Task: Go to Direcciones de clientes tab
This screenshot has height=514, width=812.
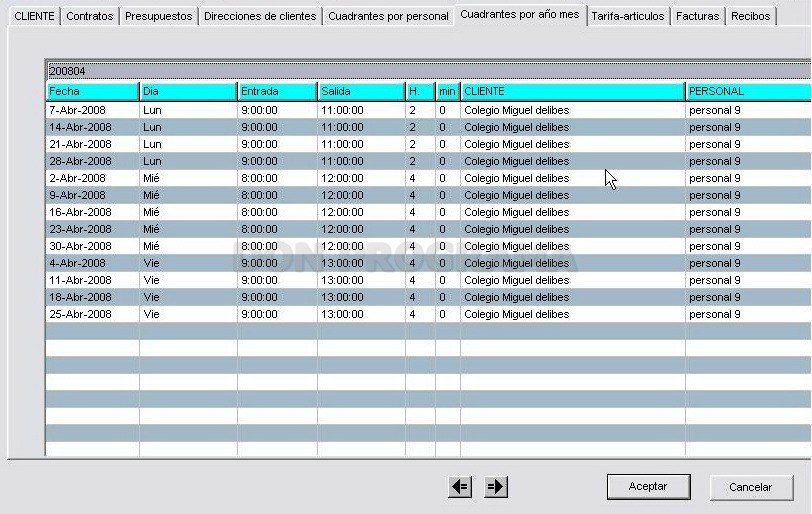Action: click(x=260, y=16)
